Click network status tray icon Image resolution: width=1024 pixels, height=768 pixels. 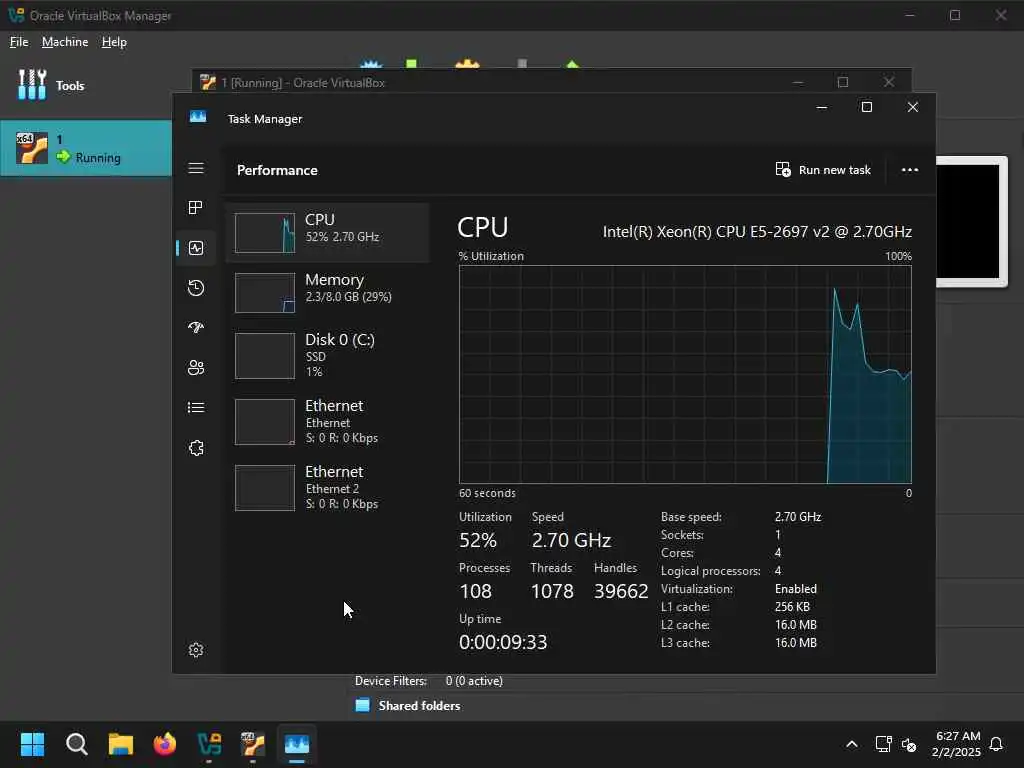point(884,744)
